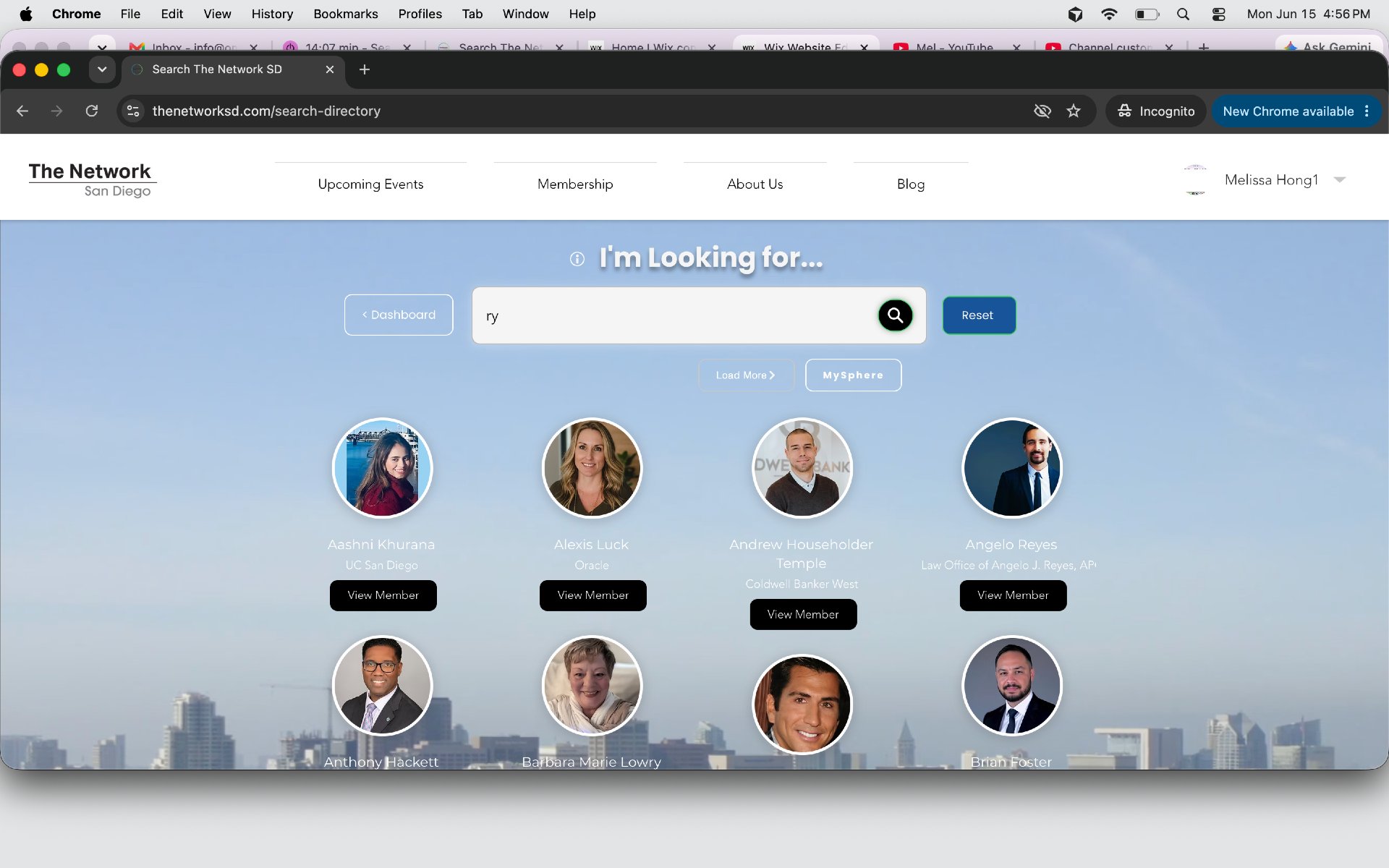Viewport: 1389px width, 868px height.
Task: Click the Load More button
Action: [746, 375]
